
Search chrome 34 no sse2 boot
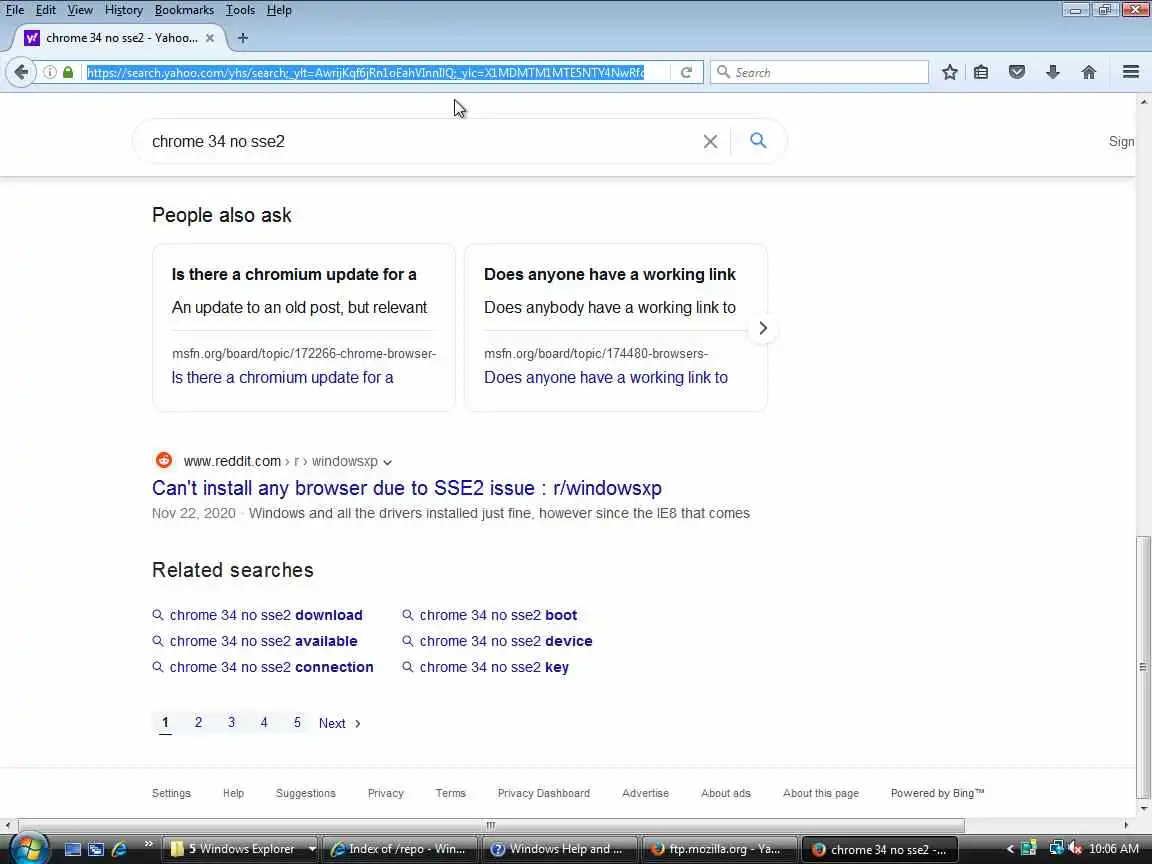coord(498,615)
